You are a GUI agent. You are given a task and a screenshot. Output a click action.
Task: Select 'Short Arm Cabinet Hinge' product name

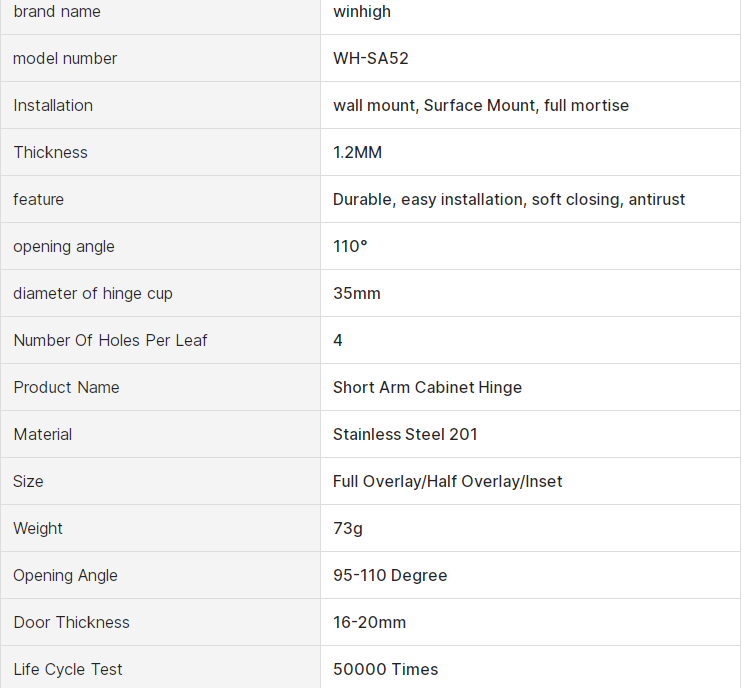427,388
